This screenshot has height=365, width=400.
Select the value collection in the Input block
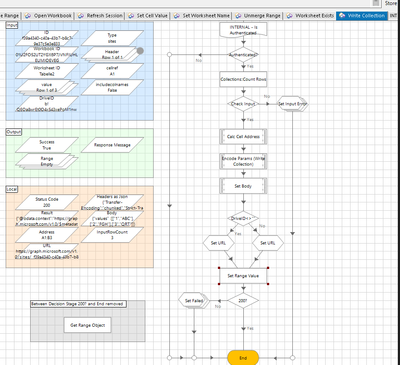click(47, 87)
